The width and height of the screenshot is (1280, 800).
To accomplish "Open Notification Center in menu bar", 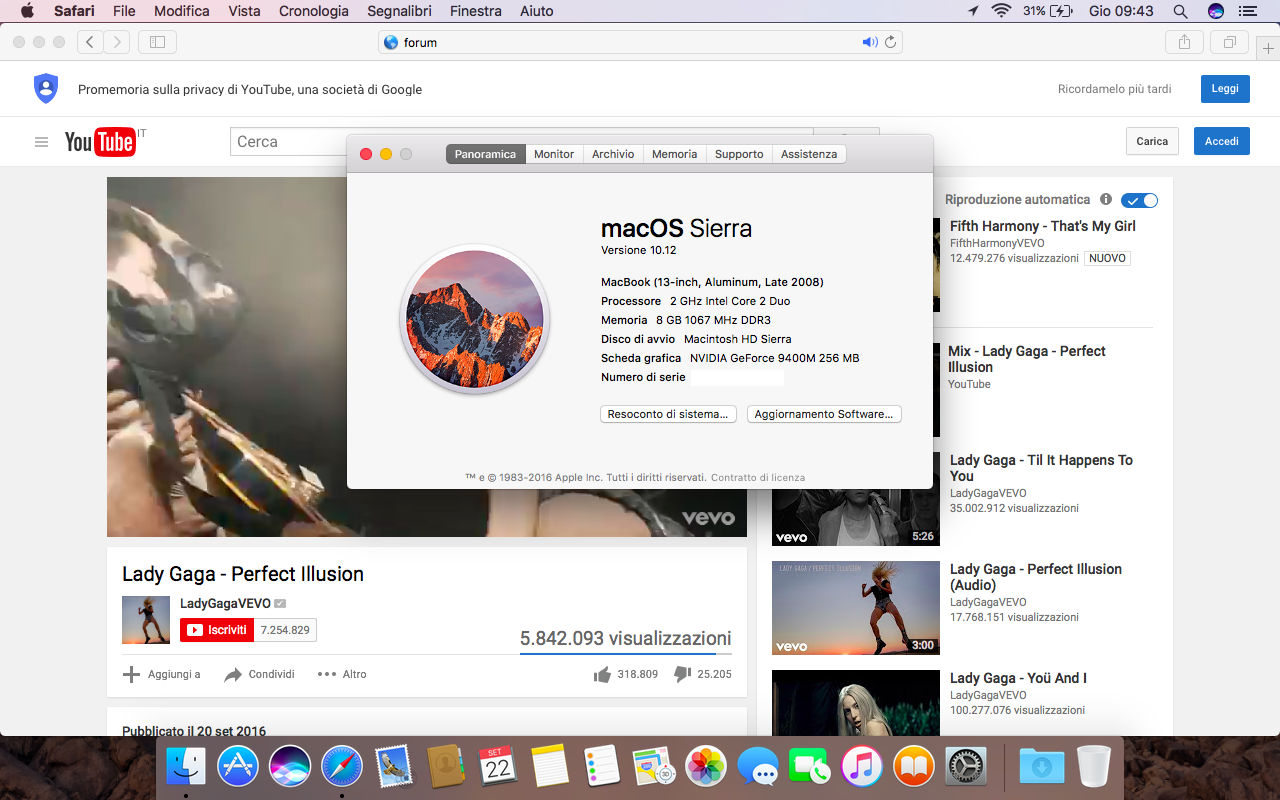I will [x=1247, y=11].
